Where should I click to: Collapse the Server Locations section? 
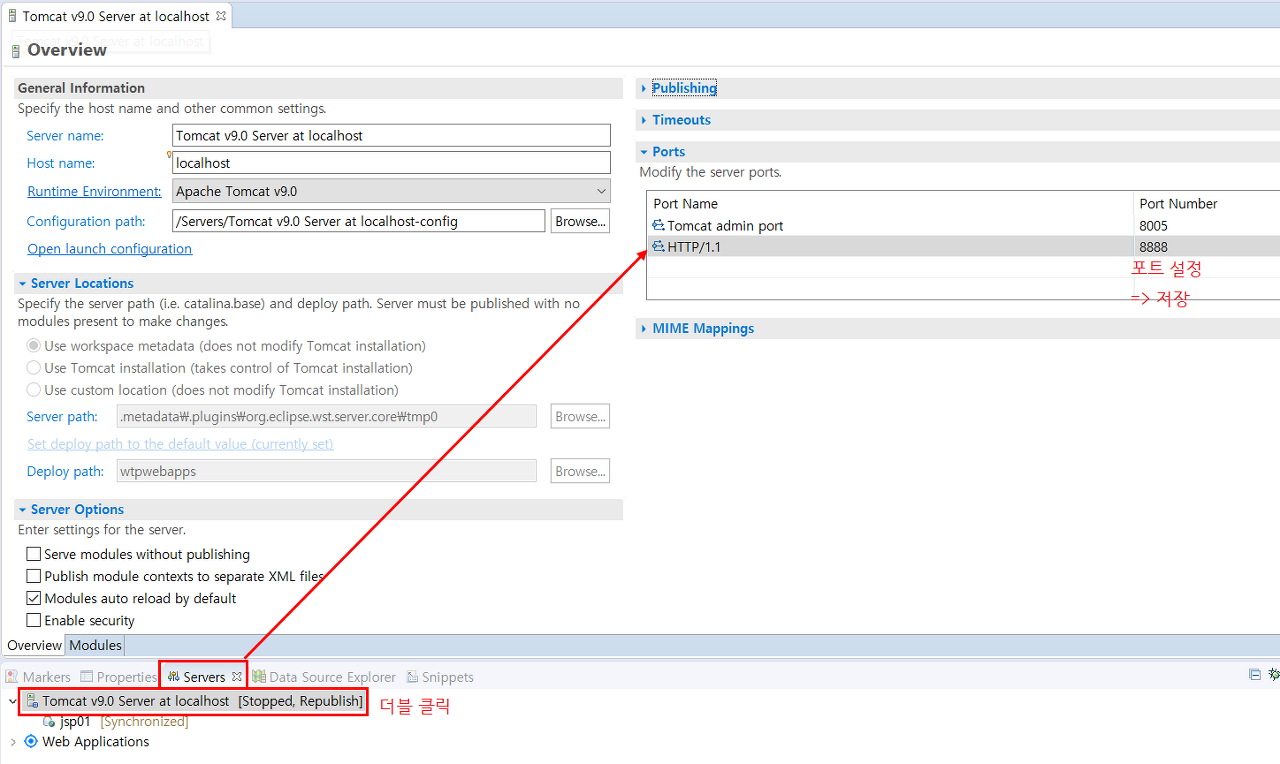click(23, 284)
